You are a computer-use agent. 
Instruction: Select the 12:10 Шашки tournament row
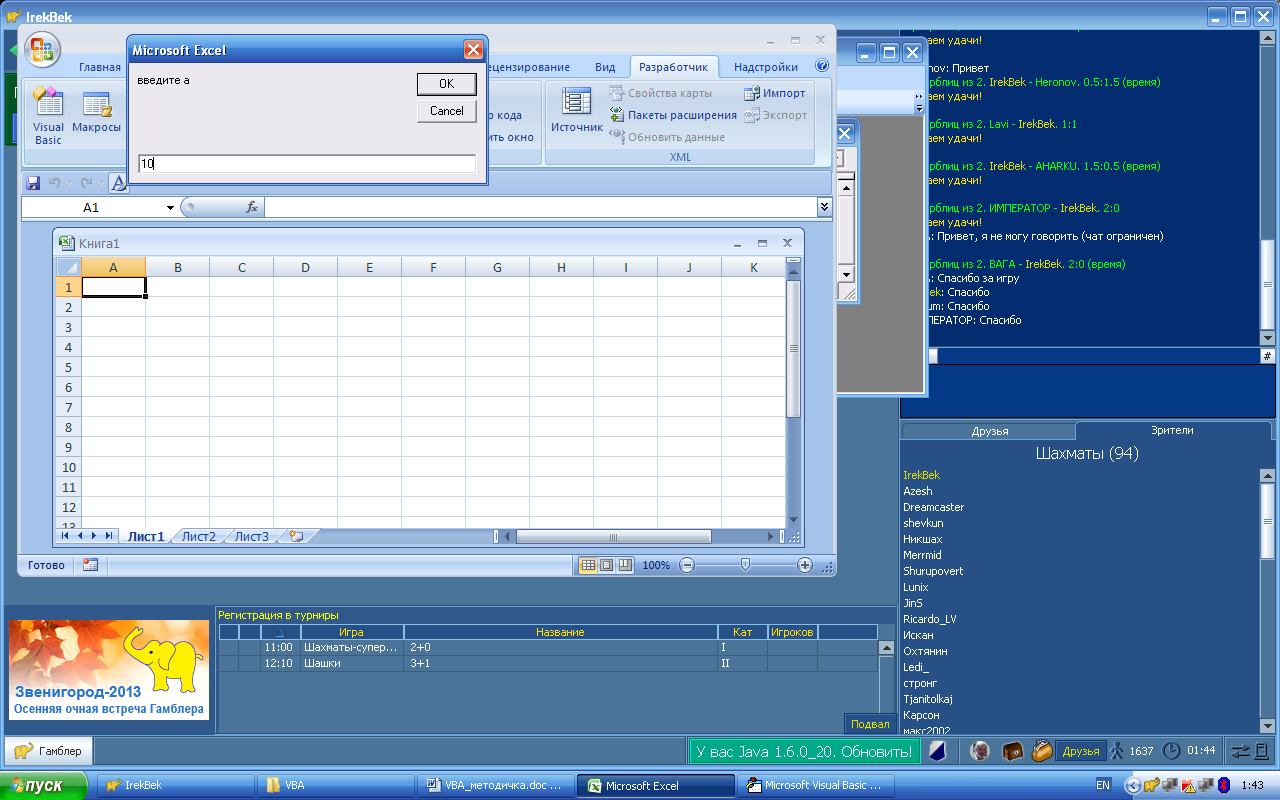coord(548,663)
